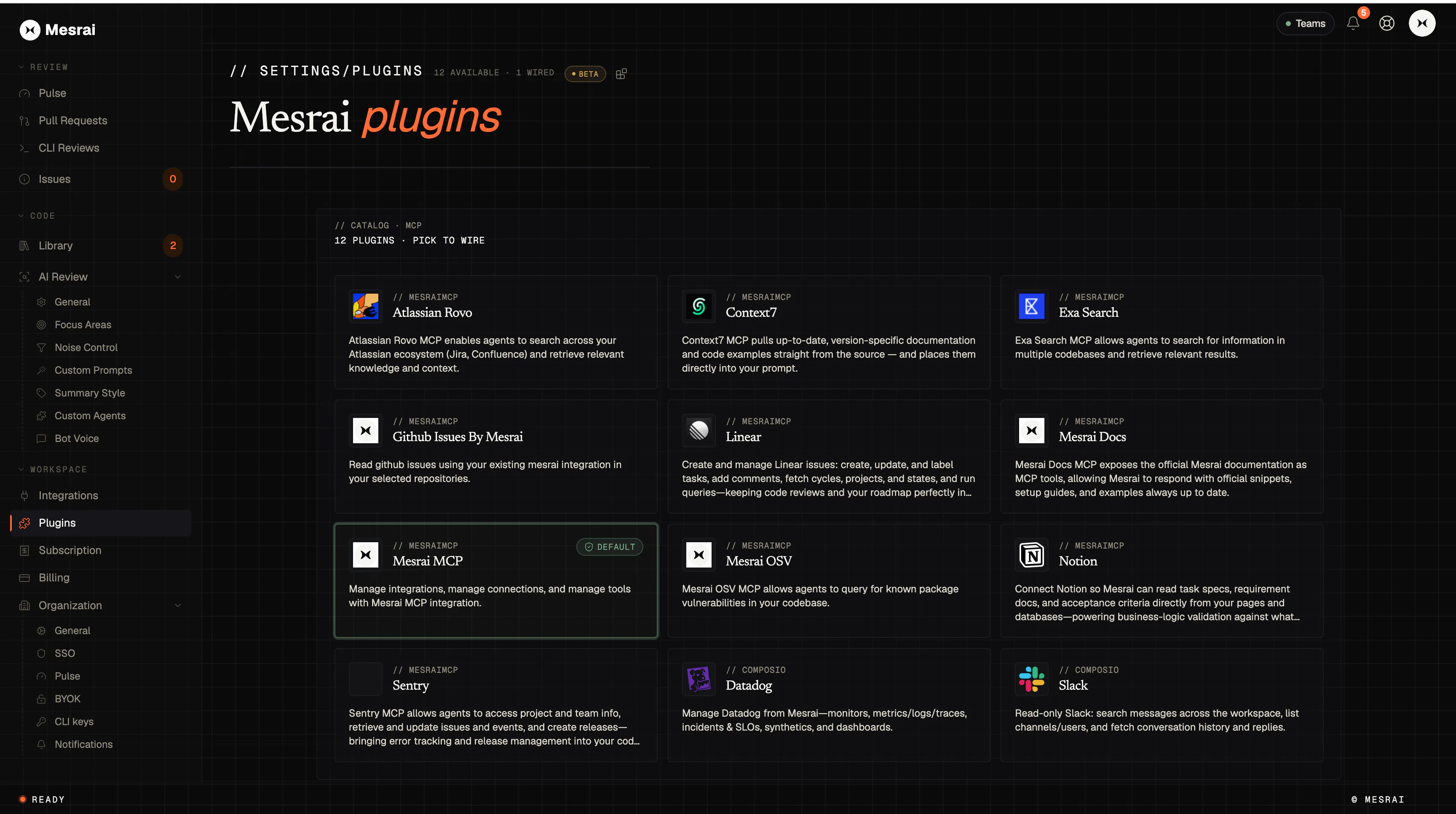Click the Github Issues By Mesrai icon
Screen dimensions: 1456x814
366,430
